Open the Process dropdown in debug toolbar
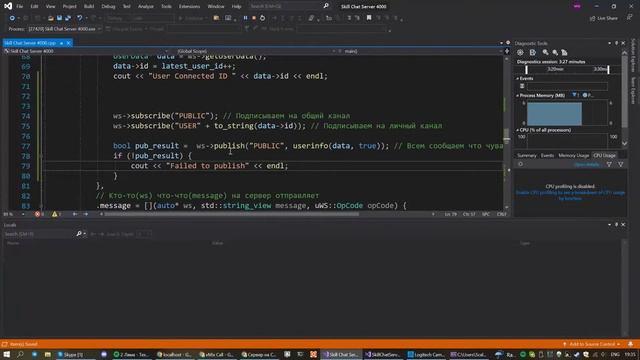 tap(64, 29)
